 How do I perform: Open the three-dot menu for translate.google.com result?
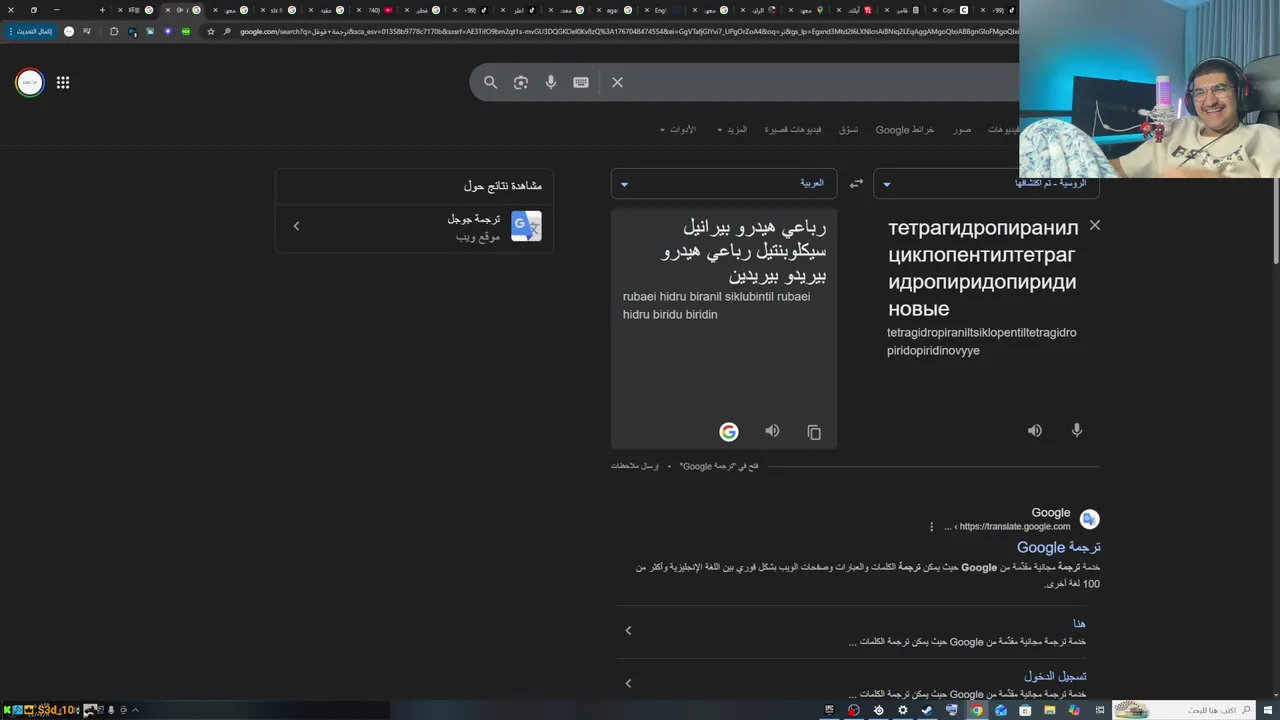[931, 527]
